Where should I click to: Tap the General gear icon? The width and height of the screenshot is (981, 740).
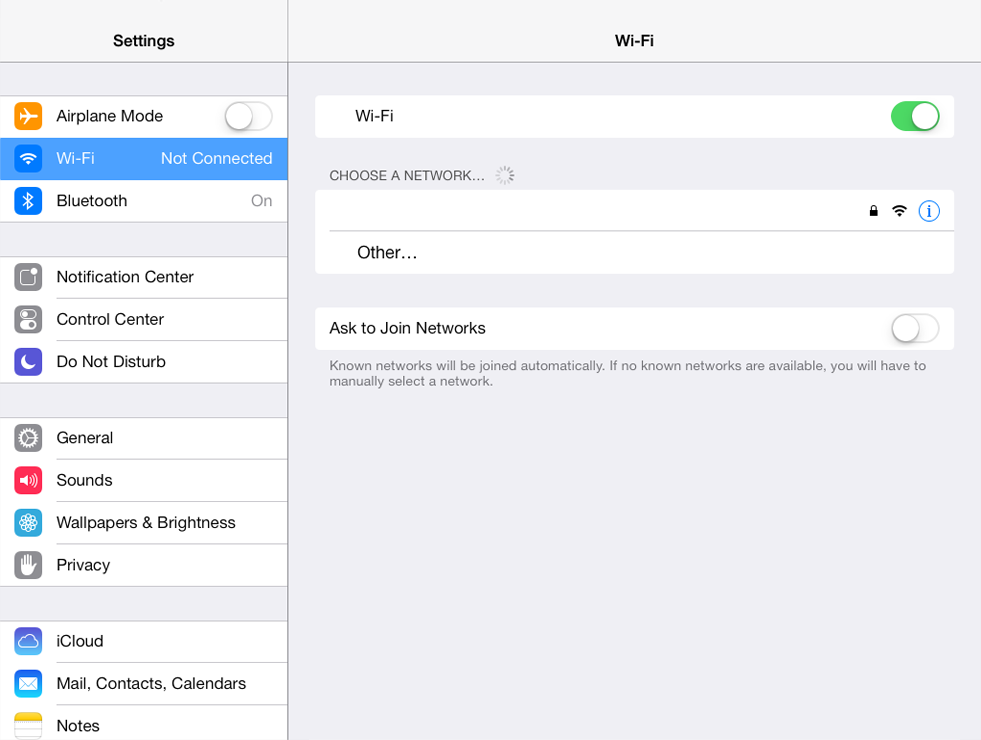[28, 438]
